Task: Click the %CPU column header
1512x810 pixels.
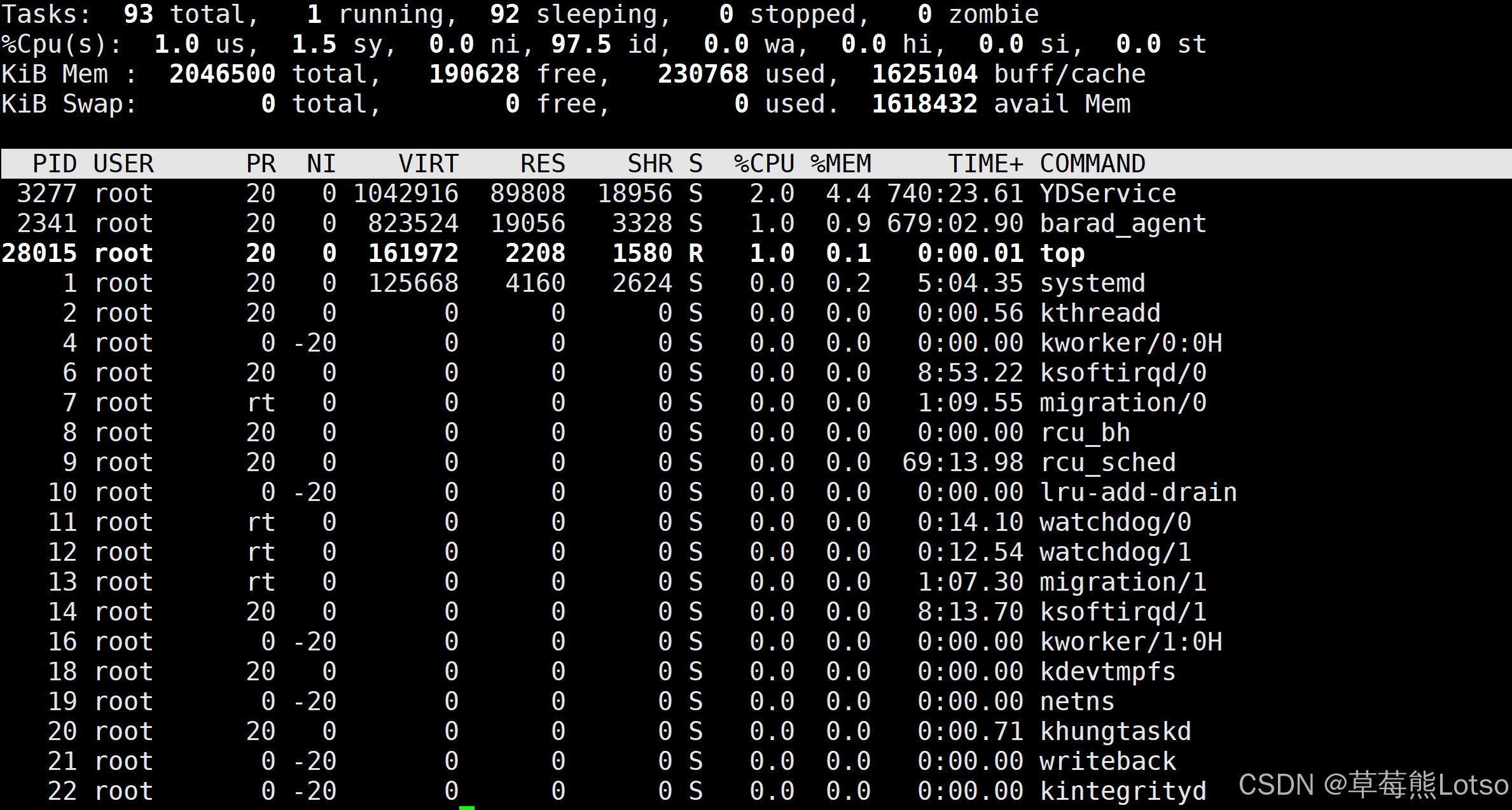Action: coord(763,164)
